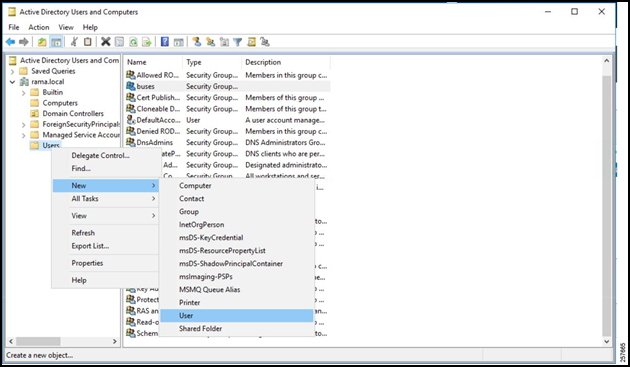Sort by the Name column header
630x367 pixels.
tap(153, 62)
